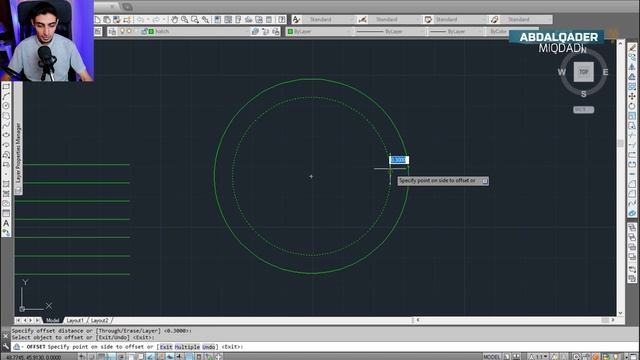Image resolution: width=640 pixels, height=360 pixels.
Task: Select the Hatch tool in Draw toolbar
Action: (6, 184)
